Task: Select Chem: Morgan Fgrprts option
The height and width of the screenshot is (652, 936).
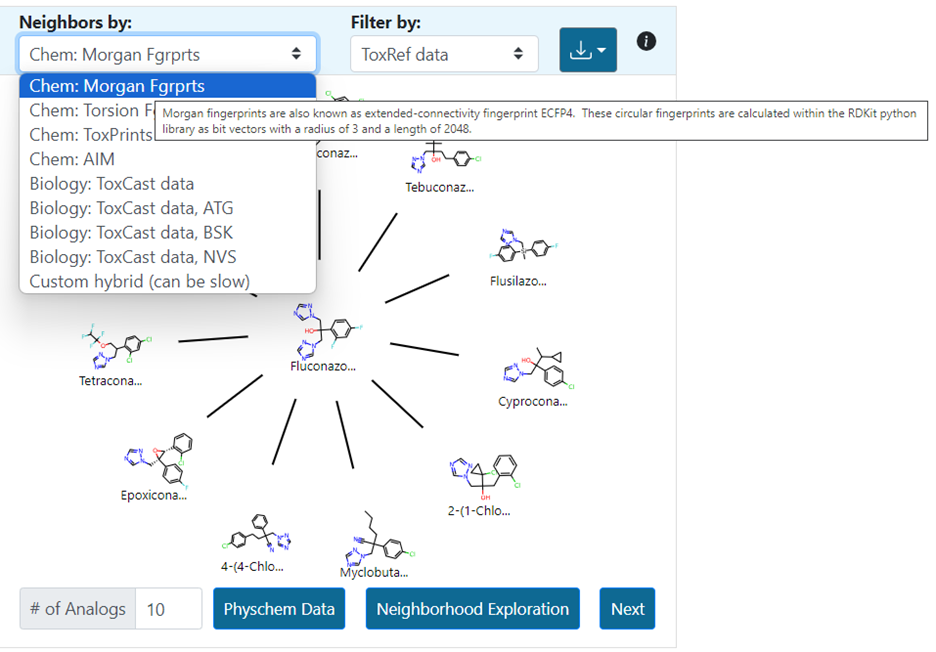Action: click(x=168, y=86)
